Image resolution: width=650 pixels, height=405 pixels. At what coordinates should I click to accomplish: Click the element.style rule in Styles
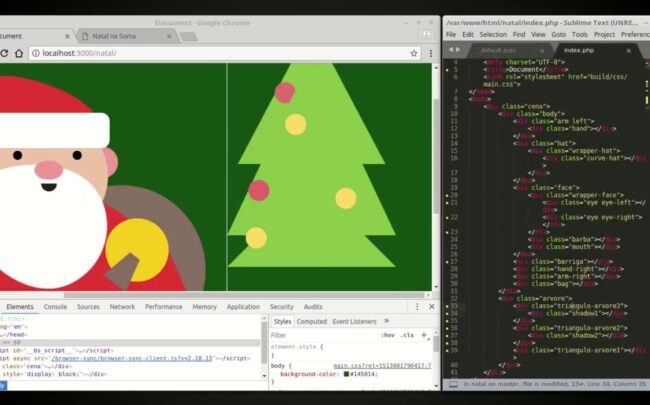(296, 347)
